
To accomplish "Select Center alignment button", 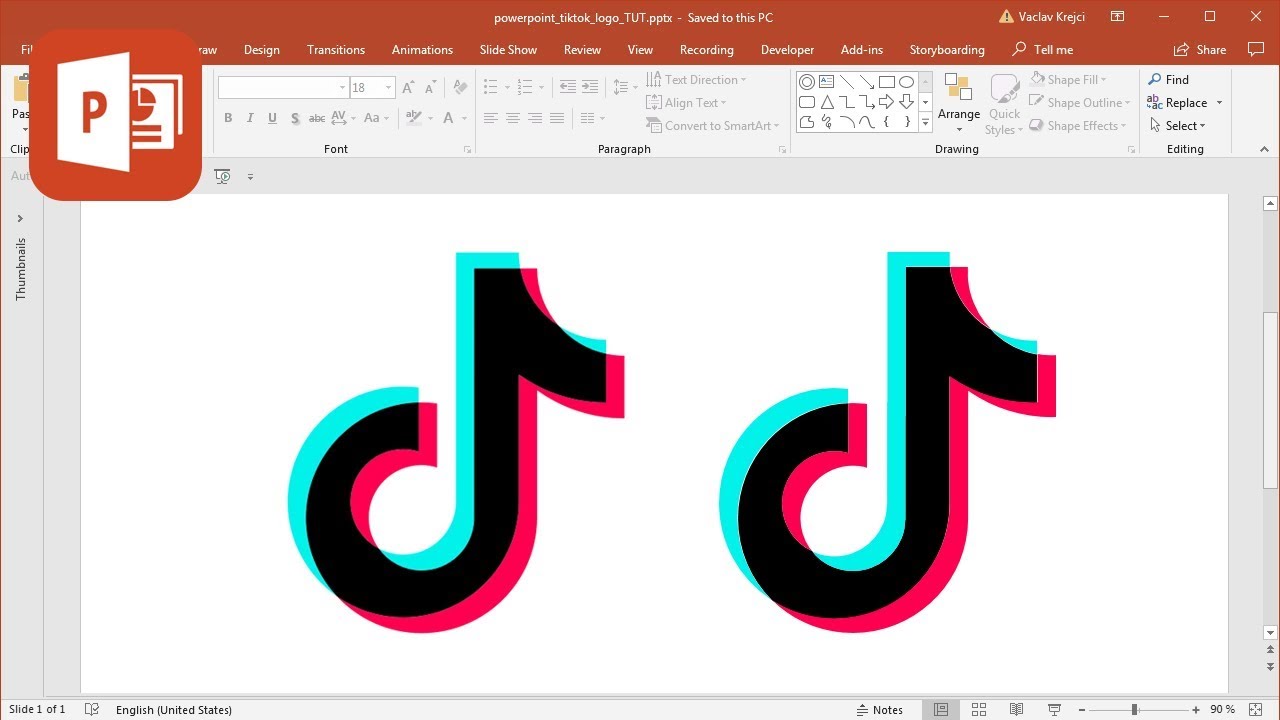I will tap(513, 118).
